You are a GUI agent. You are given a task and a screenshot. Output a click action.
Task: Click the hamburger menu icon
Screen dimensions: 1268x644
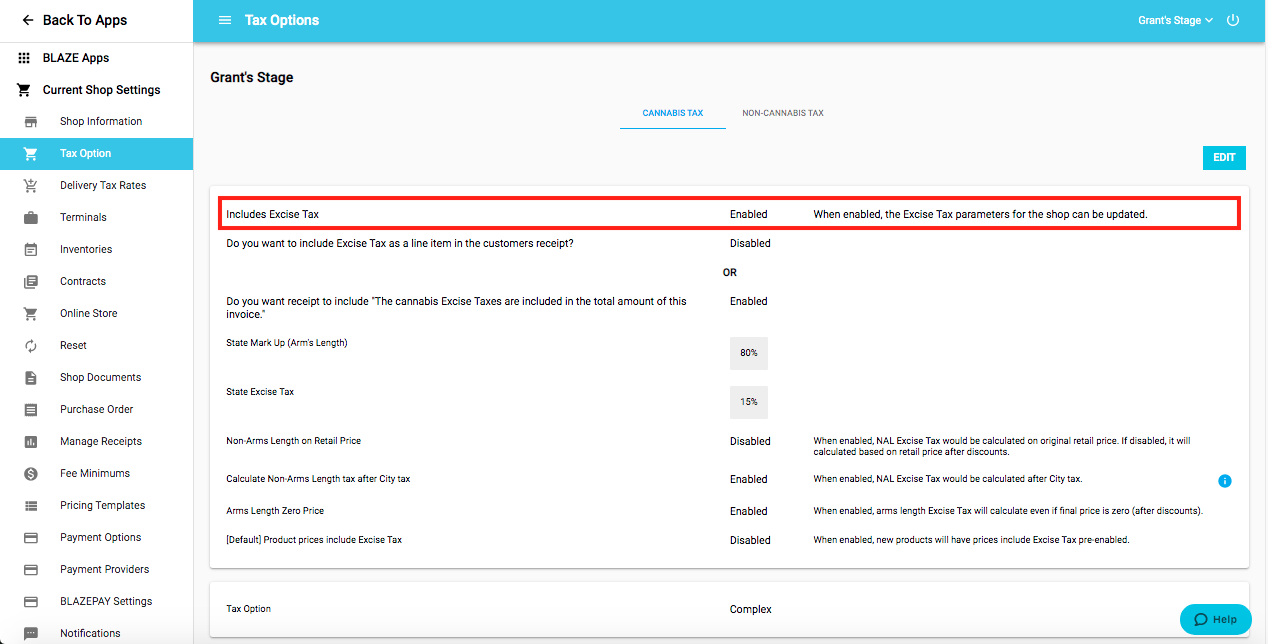(x=225, y=20)
